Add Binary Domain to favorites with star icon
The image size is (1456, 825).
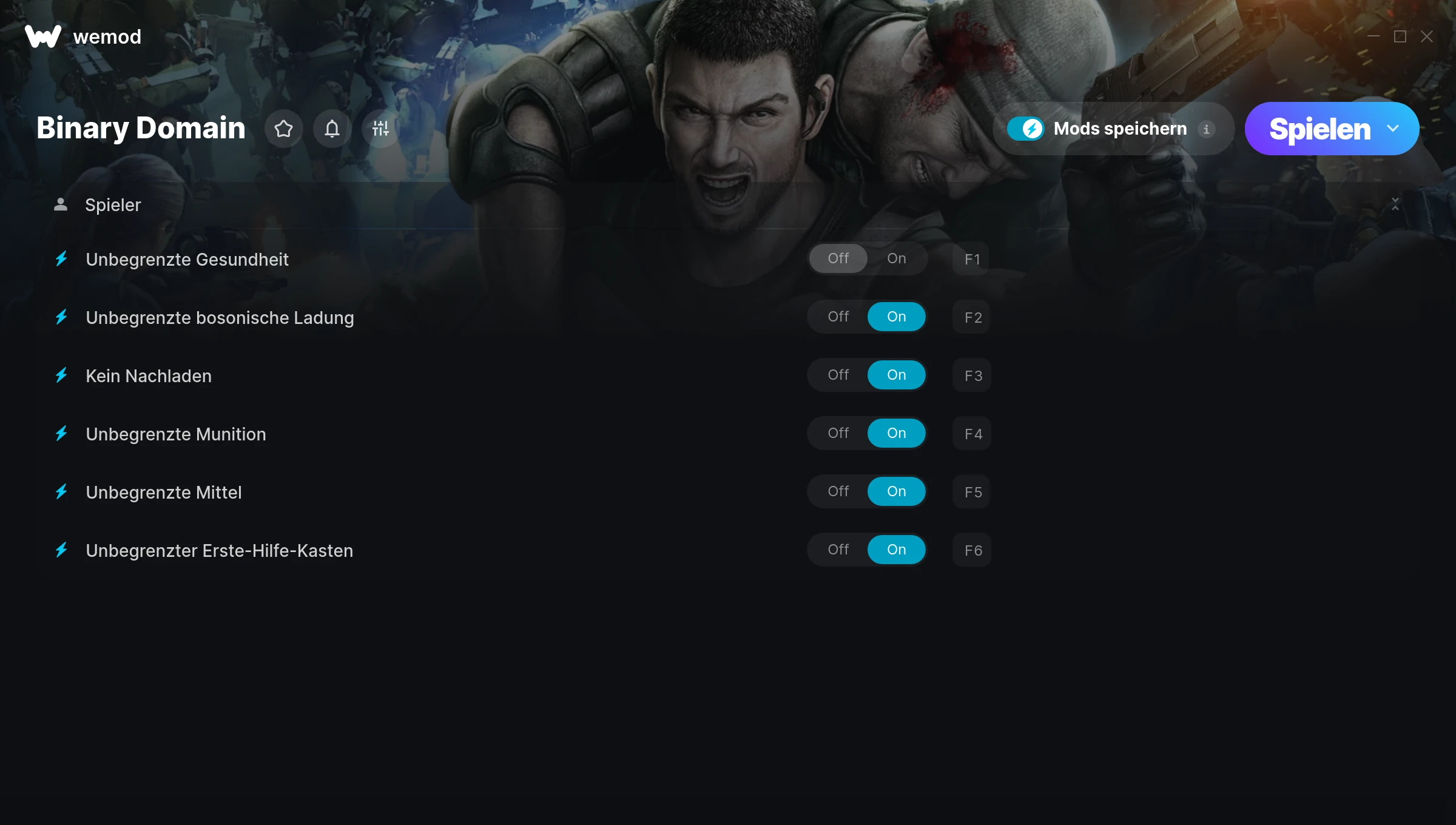283,129
